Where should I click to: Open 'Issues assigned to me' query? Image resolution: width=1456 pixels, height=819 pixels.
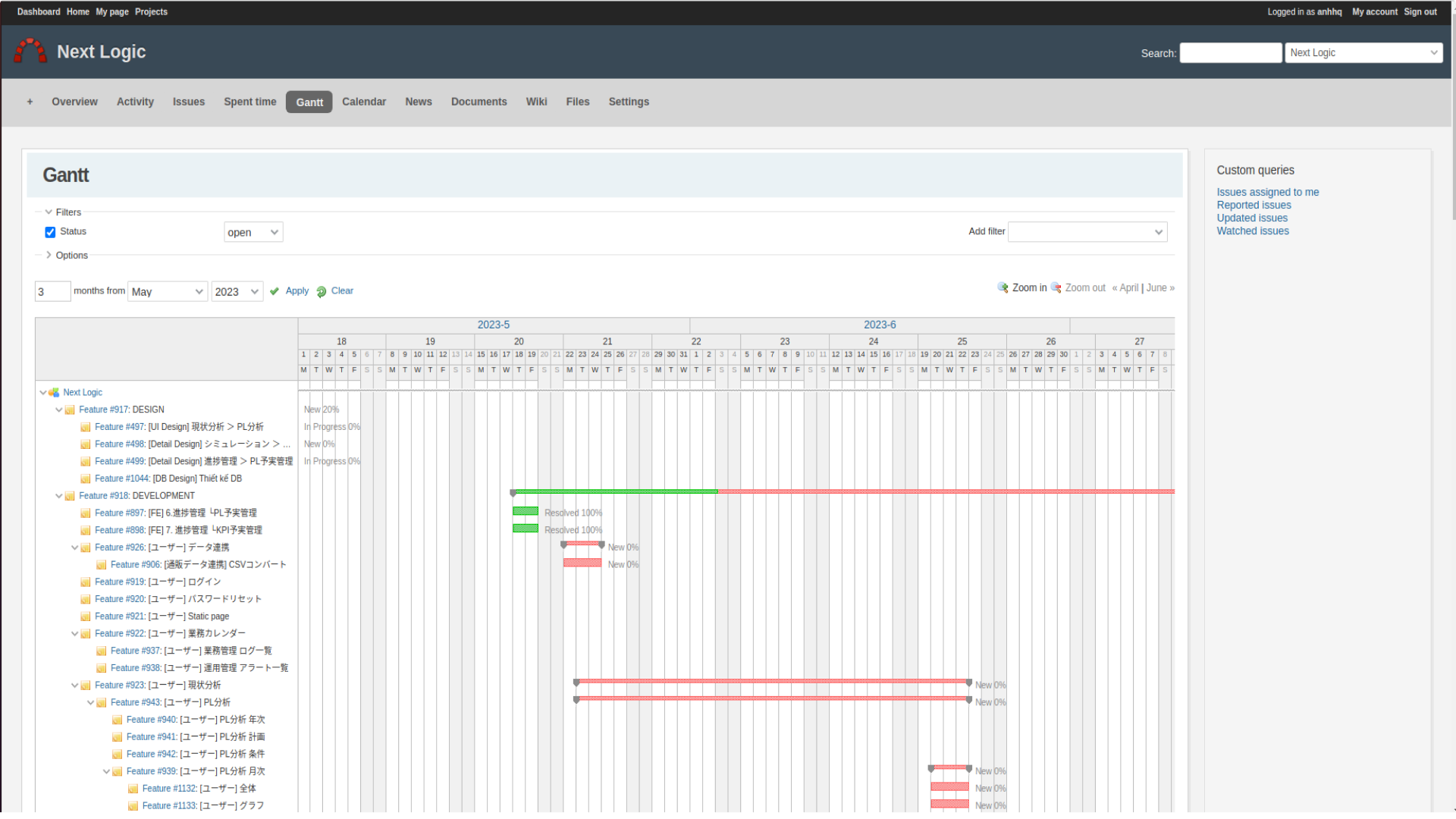click(1267, 193)
